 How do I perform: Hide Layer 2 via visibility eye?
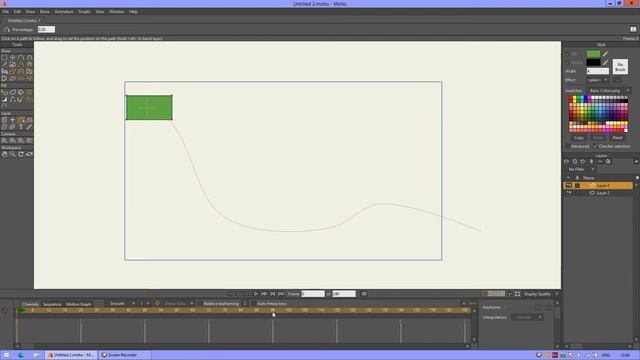point(568,193)
